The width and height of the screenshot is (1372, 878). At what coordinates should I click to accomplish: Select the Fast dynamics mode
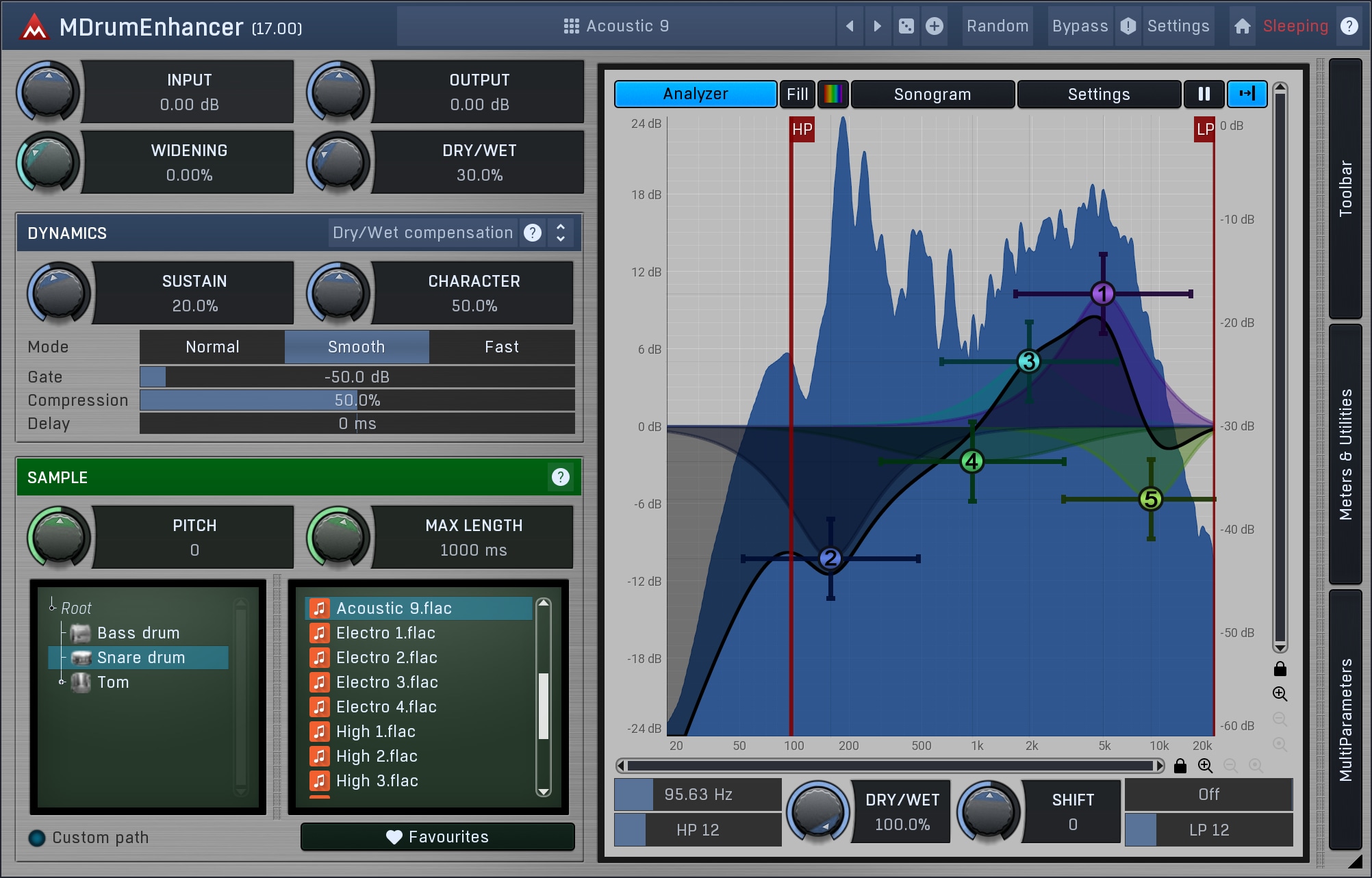tap(501, 347)
